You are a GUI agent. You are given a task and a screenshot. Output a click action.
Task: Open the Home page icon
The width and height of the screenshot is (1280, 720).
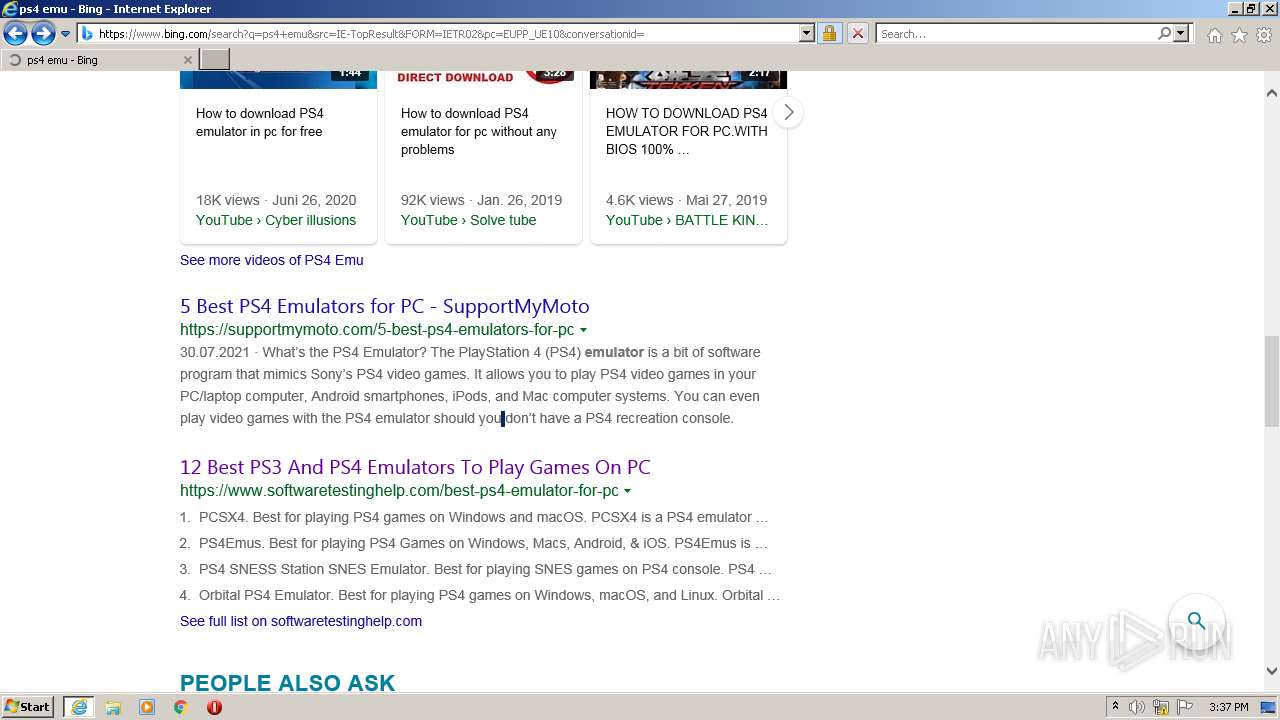coord(1214,35)
